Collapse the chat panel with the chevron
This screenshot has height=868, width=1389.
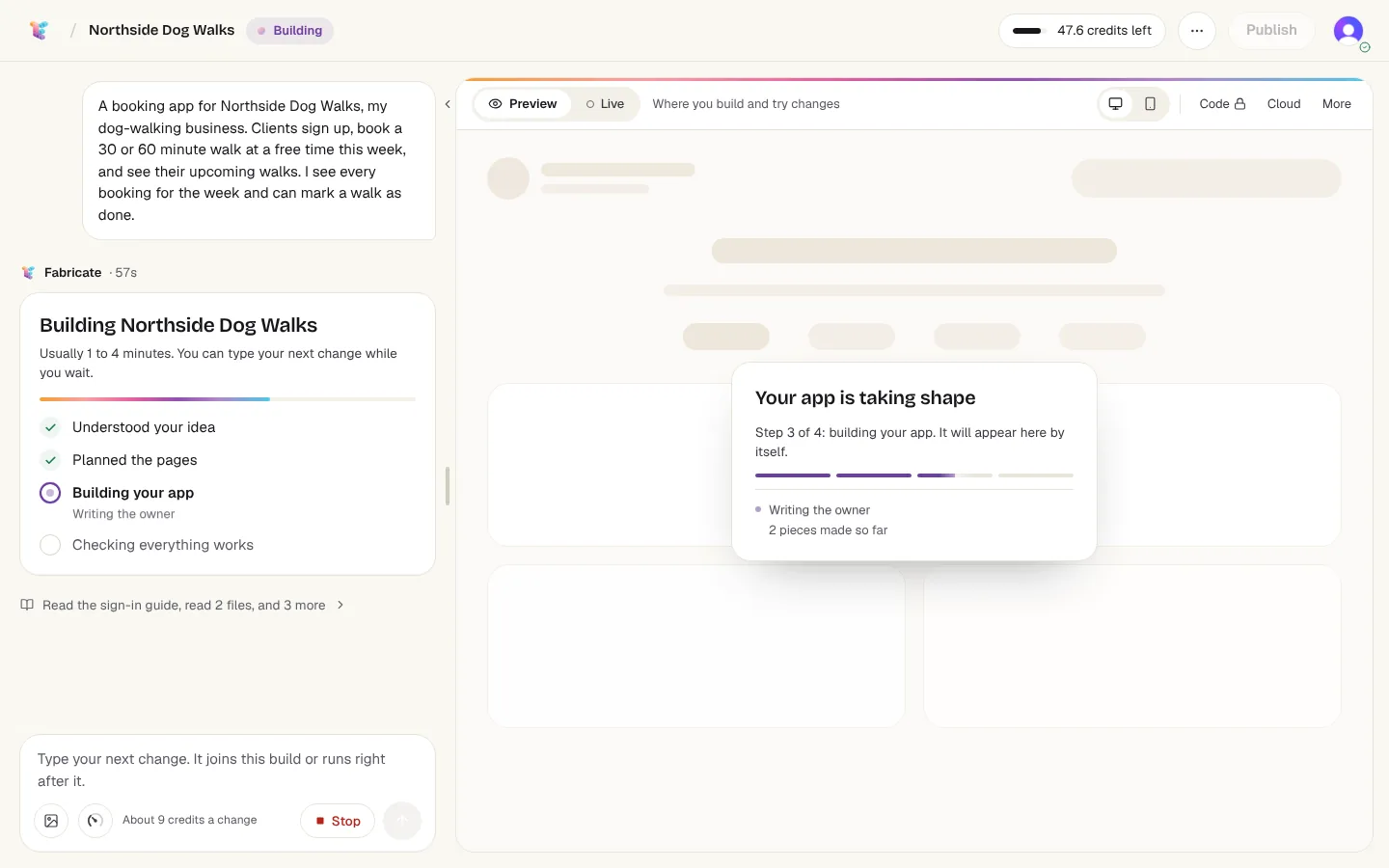(x=448, y=104)
